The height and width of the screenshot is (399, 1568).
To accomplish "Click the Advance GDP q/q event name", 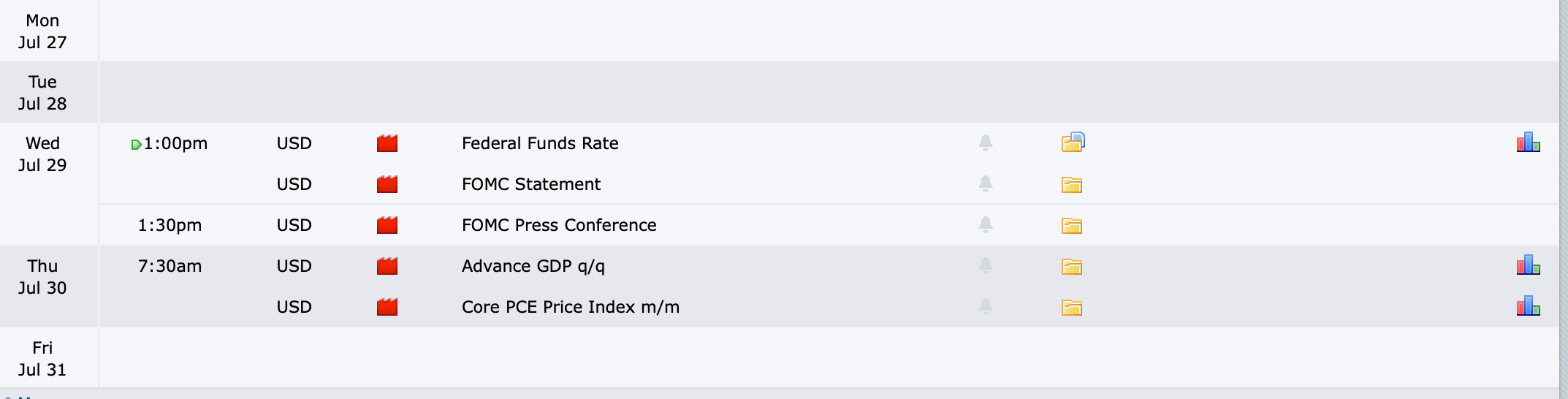I will (x=533, y=266).
